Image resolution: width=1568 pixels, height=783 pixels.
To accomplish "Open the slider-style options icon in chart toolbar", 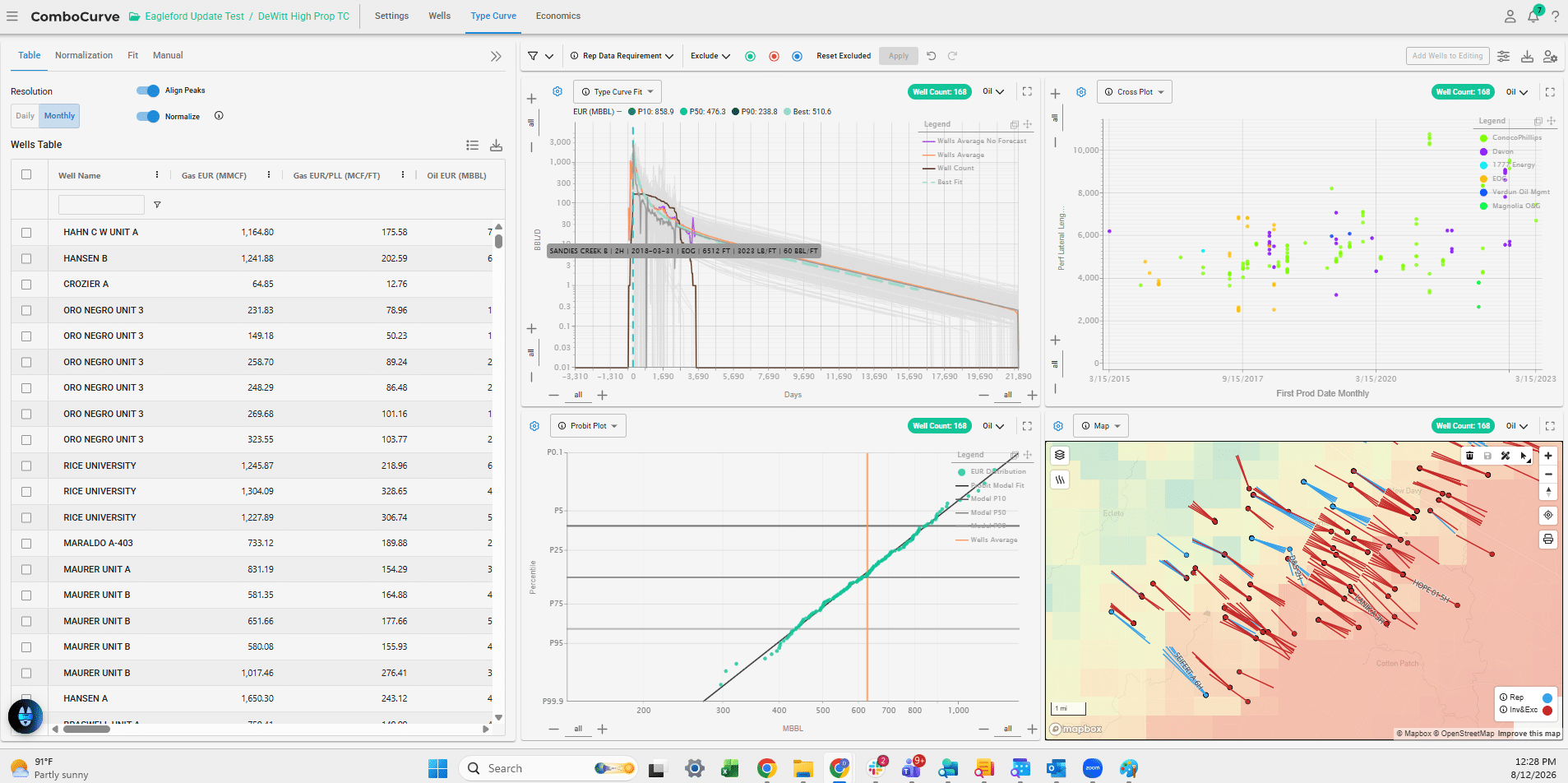I will [1503, 56].
